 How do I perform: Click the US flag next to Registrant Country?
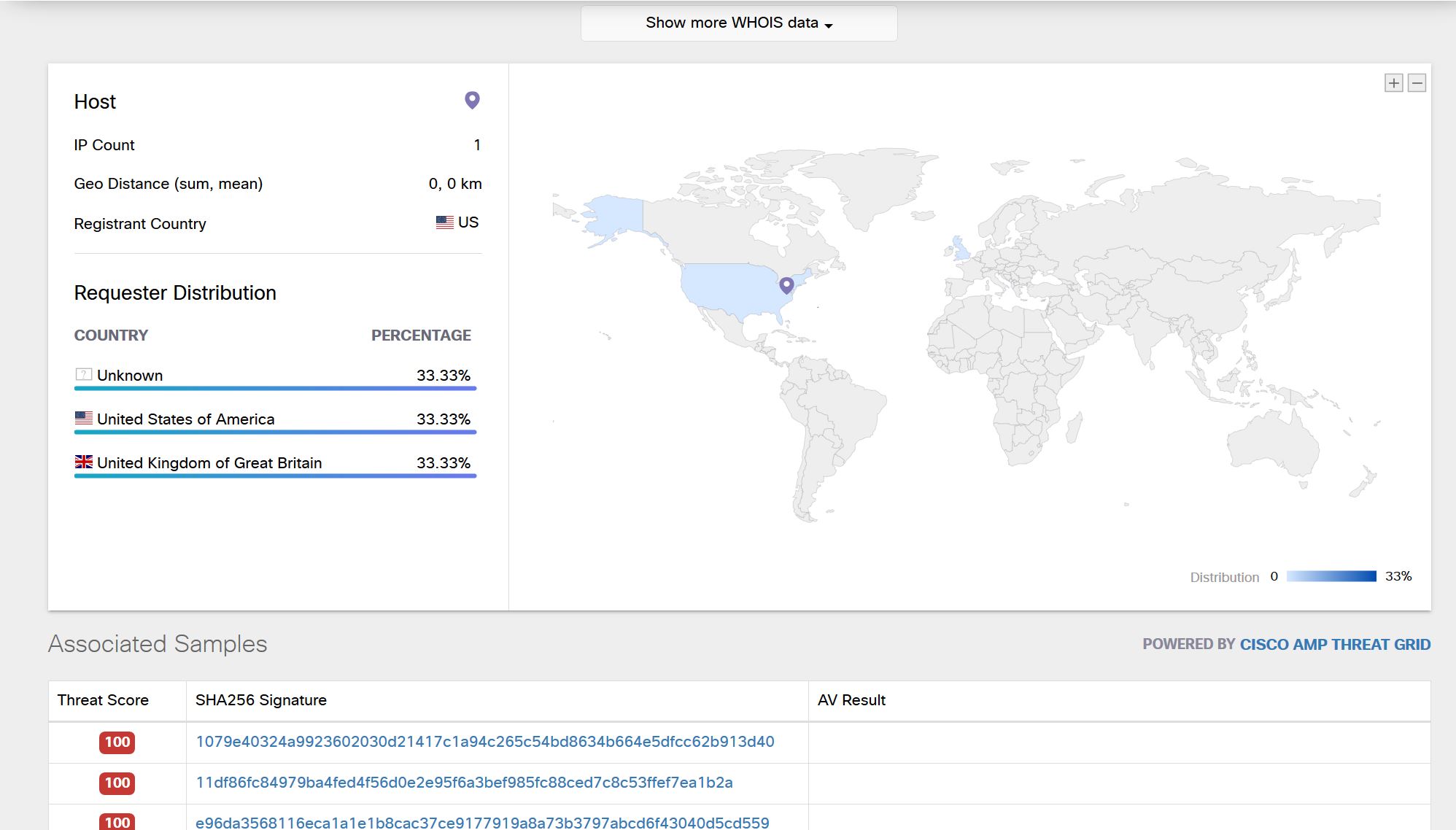(444, 222)
